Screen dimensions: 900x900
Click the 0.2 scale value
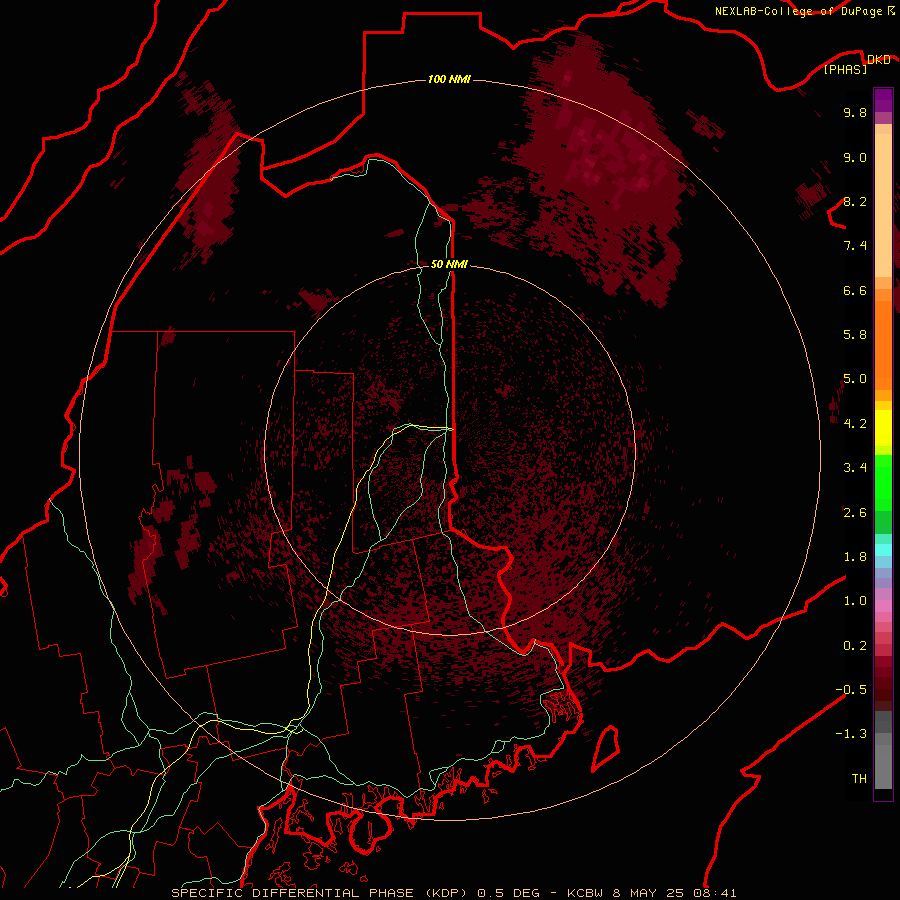point(855,646)
